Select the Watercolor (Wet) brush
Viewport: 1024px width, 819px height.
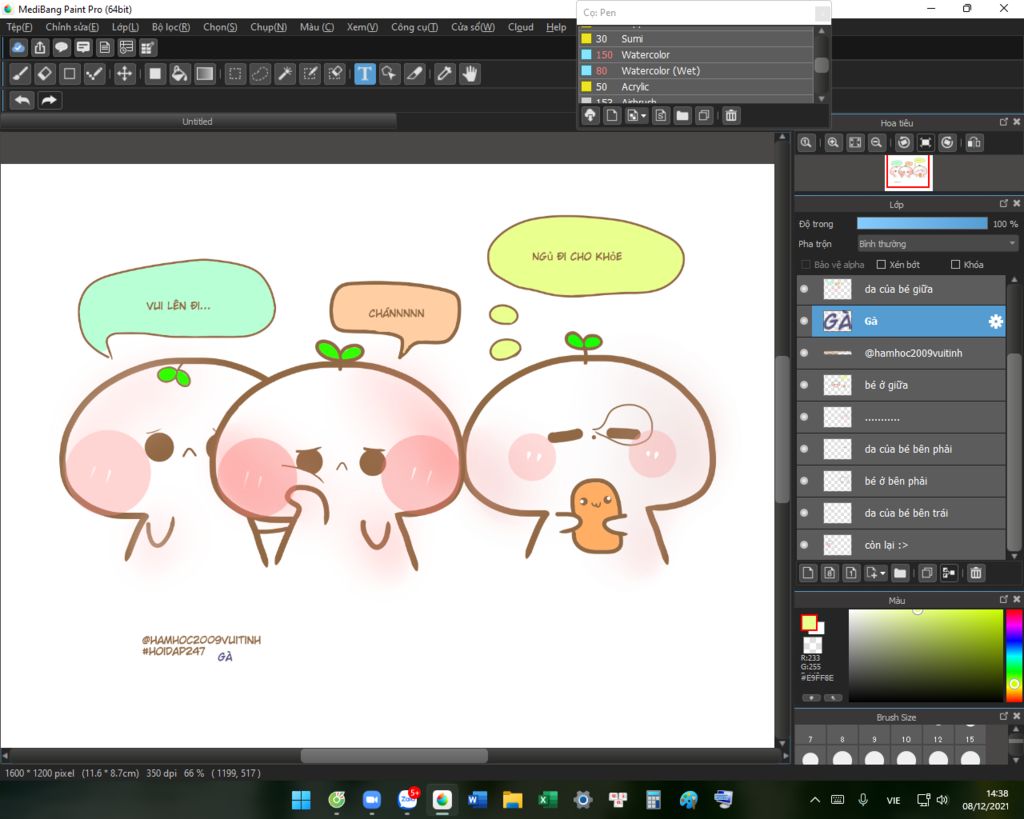[696, 71]
